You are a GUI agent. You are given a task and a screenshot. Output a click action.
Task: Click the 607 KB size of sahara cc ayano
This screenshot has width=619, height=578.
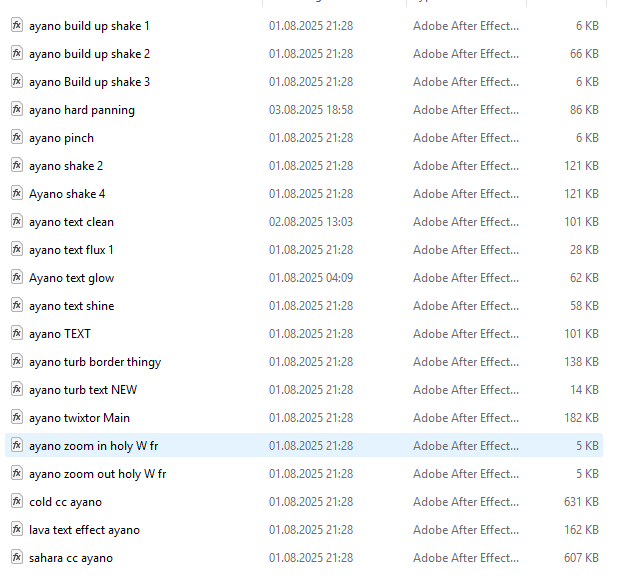pyautogui.click(x=581, y=558)
